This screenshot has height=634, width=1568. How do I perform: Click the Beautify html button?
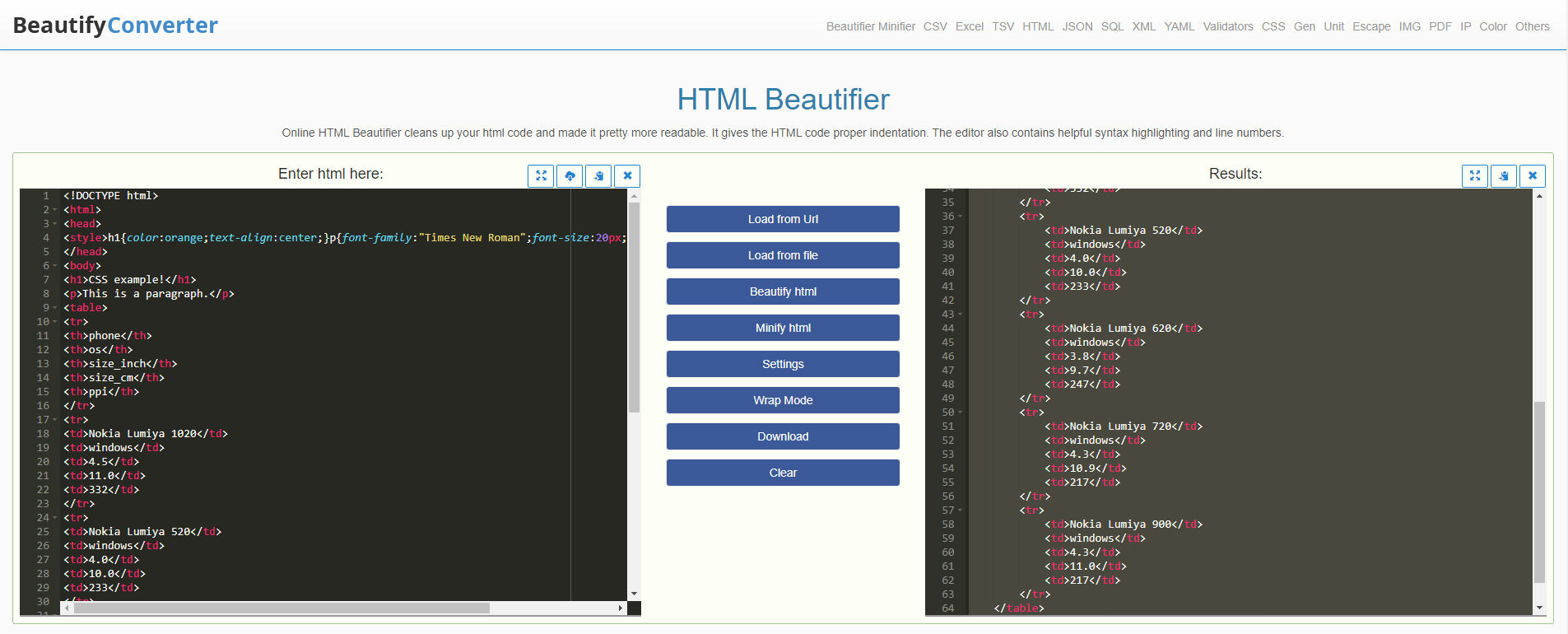(x=783, y=291)
